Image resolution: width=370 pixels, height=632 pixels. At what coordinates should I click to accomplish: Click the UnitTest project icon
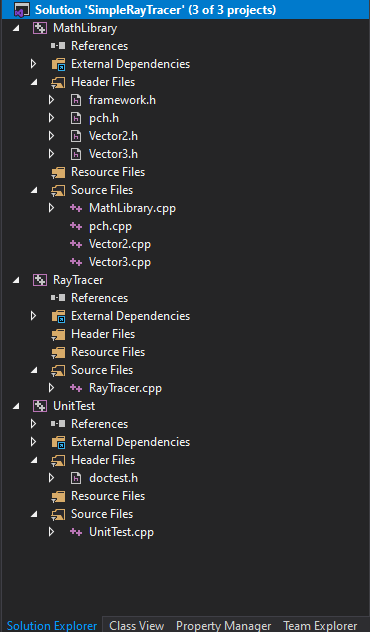tap(40, 405)
